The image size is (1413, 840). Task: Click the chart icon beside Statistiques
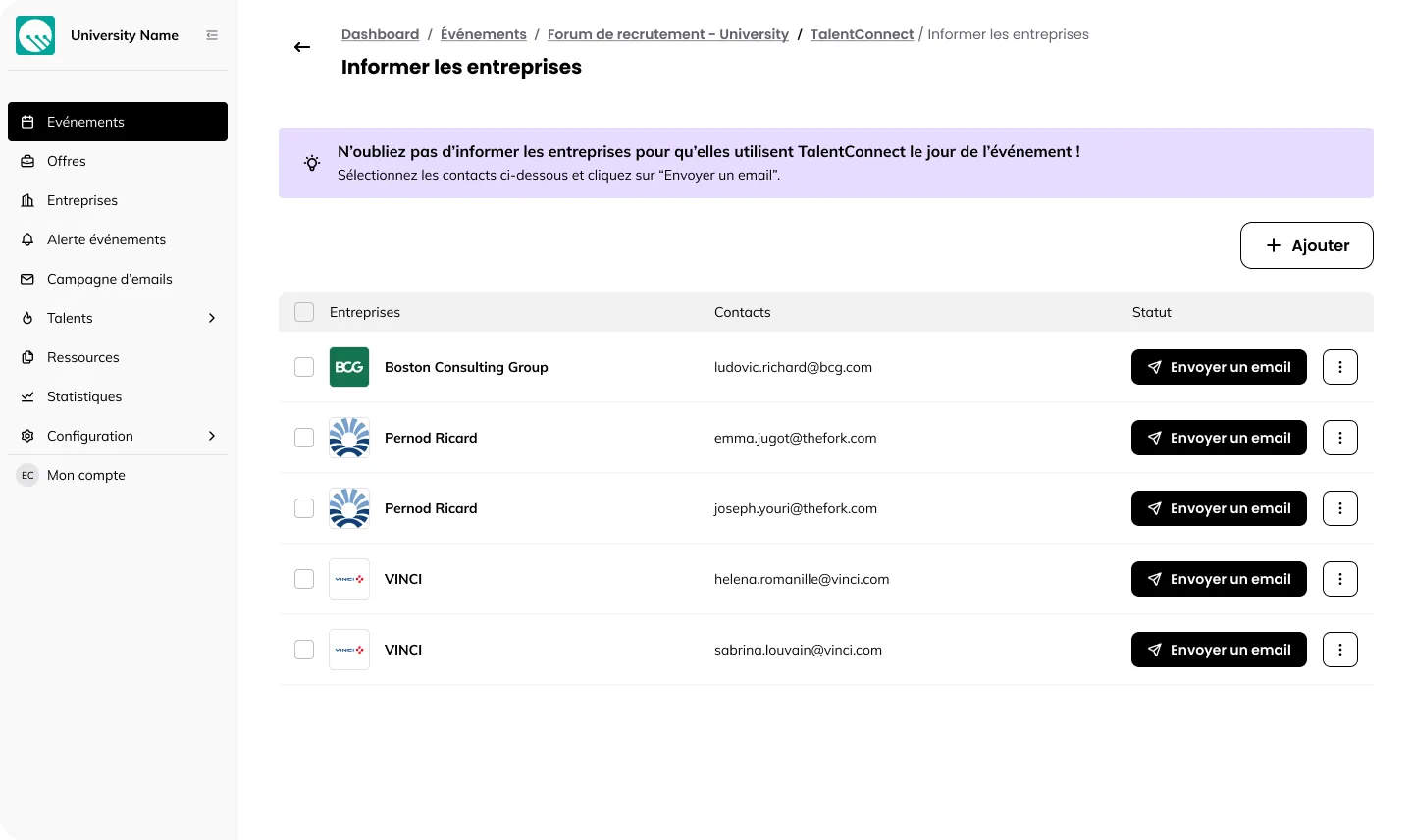pos(27,396)
